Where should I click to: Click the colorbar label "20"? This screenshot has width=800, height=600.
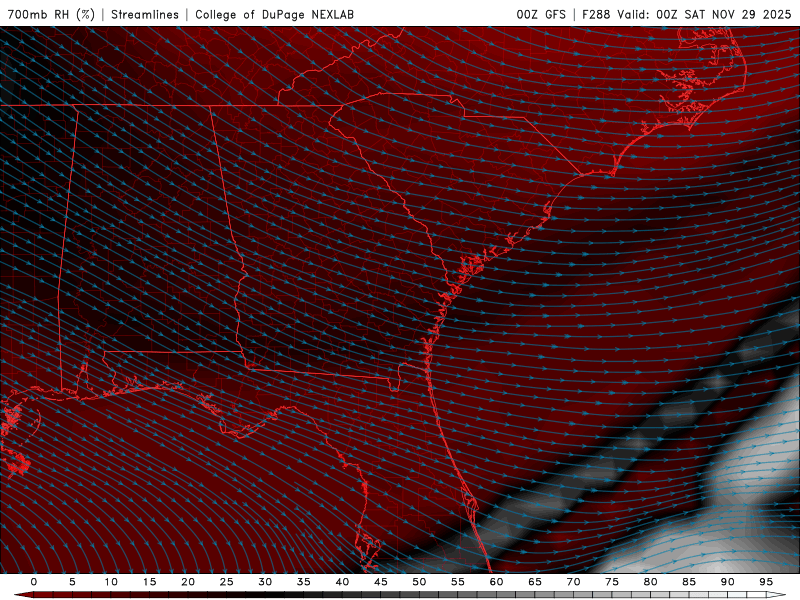click(188, 582)
